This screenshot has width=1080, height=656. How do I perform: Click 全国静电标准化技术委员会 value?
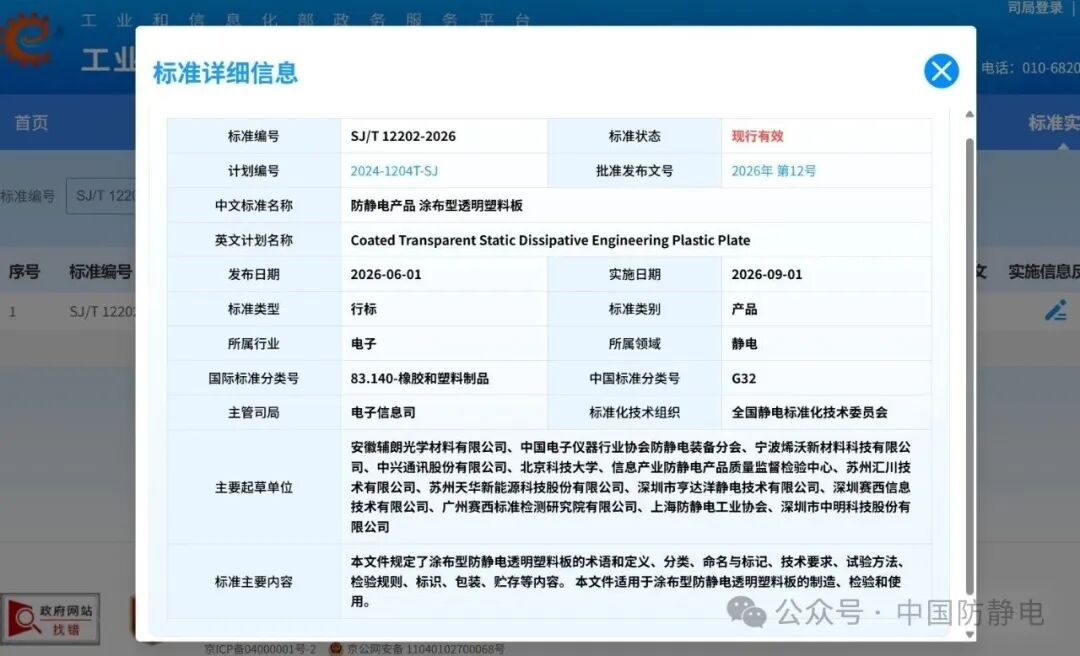coord(809,413)
